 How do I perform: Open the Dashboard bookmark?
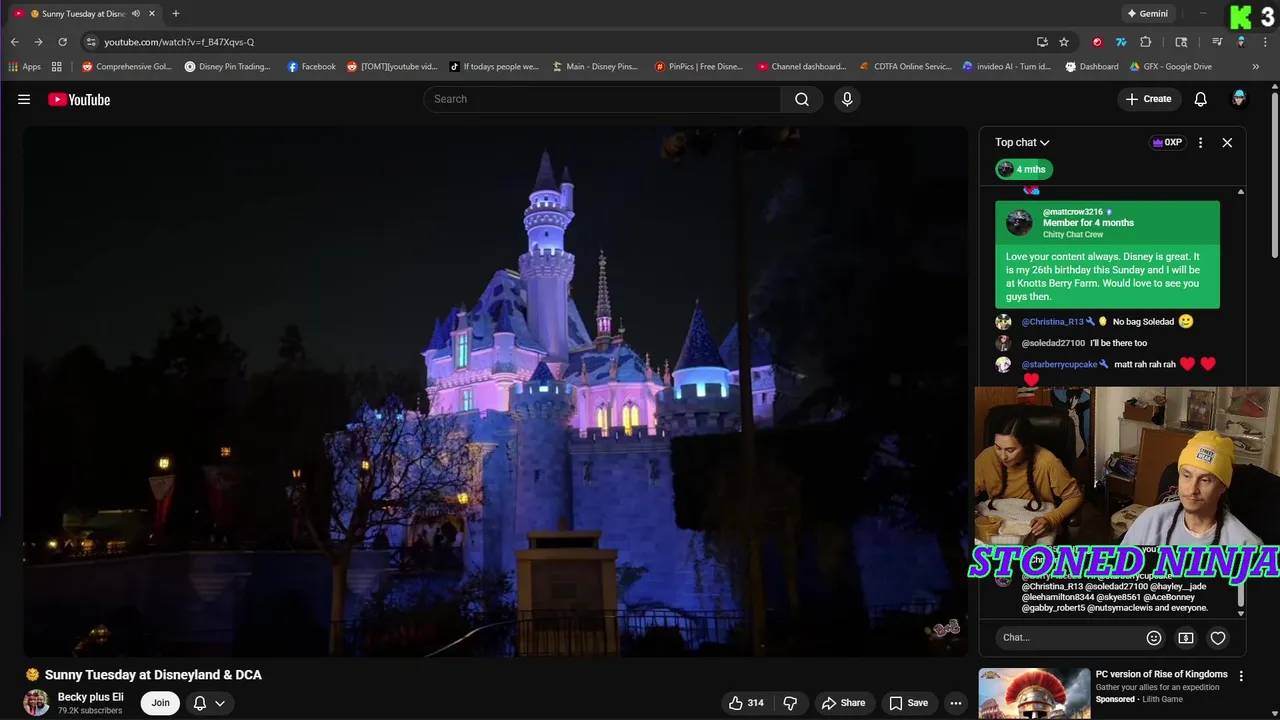1091,67
